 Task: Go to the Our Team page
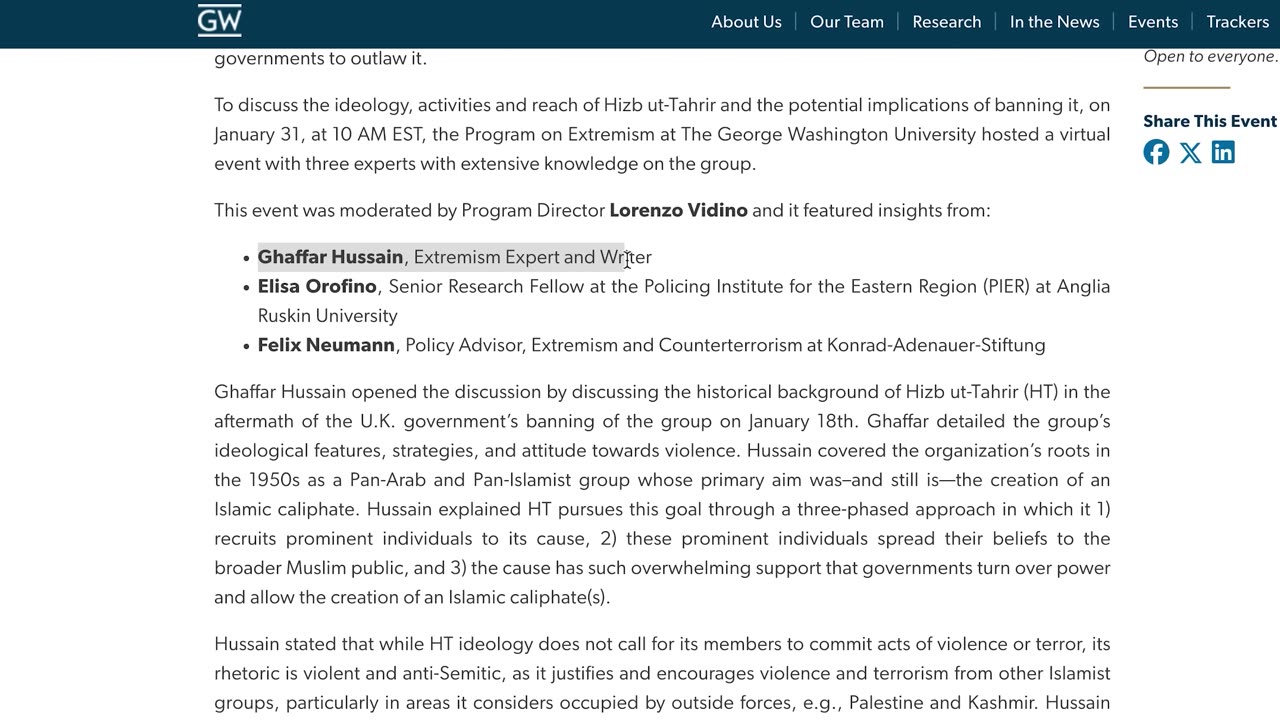[x=847, y=22]
